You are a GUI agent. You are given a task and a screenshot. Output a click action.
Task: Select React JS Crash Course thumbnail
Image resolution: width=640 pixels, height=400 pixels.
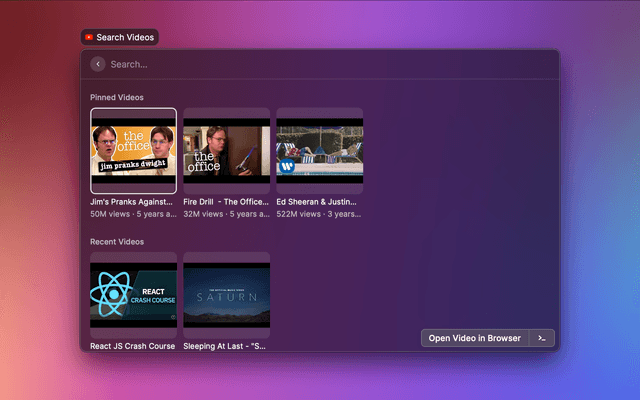[133, 295]
